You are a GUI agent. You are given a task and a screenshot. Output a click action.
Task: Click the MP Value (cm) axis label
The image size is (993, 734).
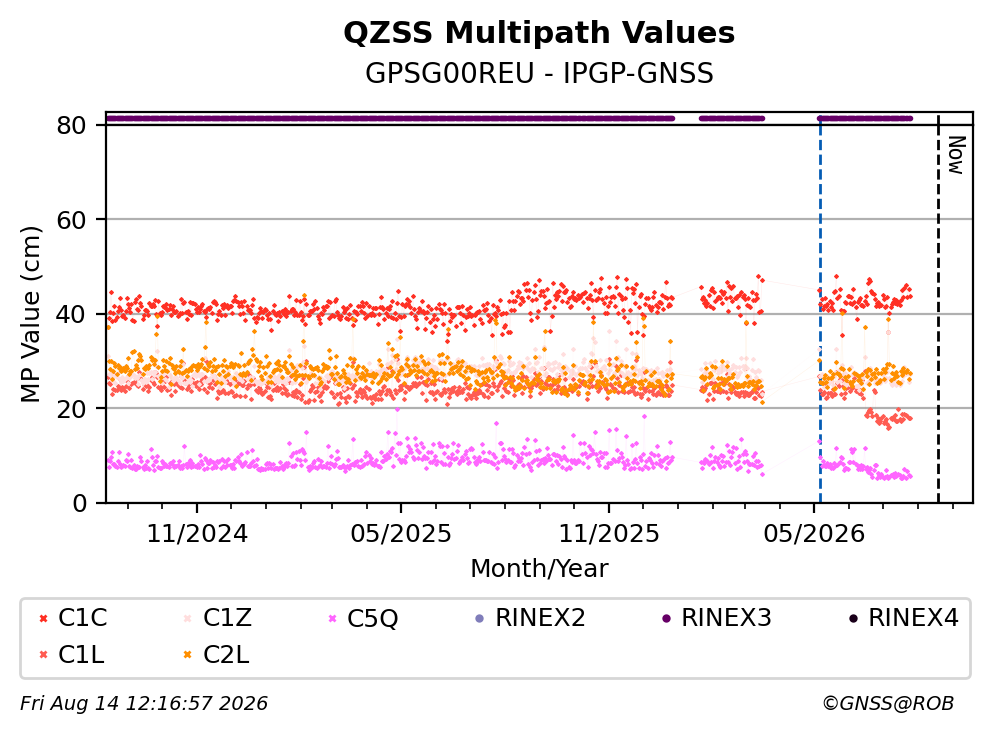[x=30, y=314]
